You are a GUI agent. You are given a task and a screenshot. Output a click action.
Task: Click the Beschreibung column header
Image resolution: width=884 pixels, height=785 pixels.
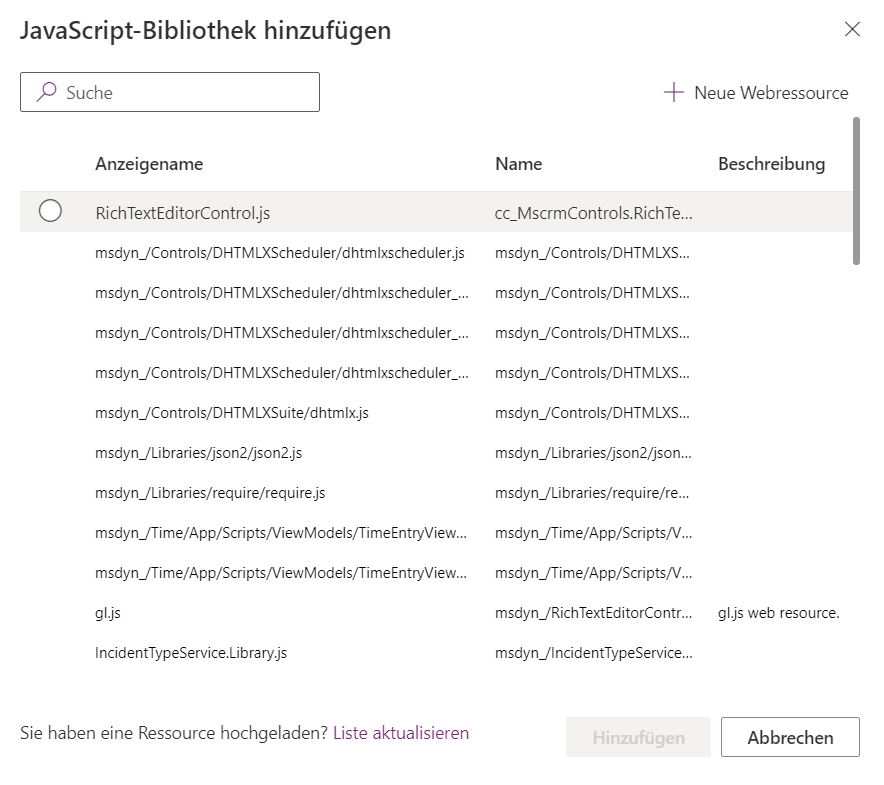coord(771,164)
